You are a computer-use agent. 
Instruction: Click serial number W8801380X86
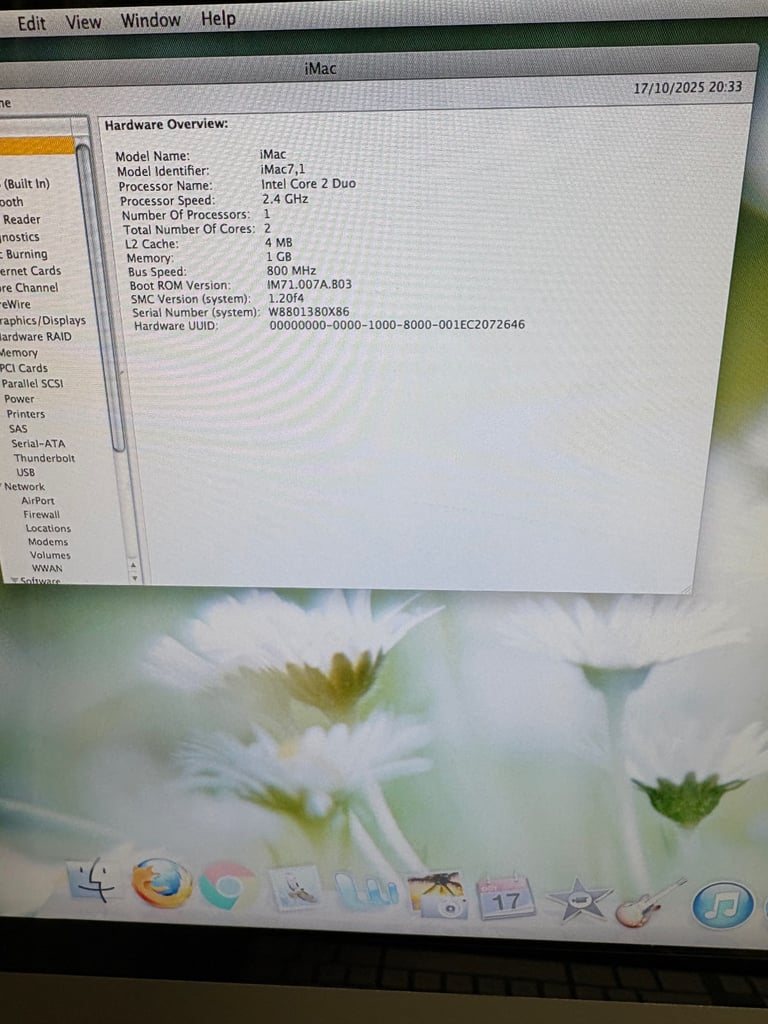point(309,312)
